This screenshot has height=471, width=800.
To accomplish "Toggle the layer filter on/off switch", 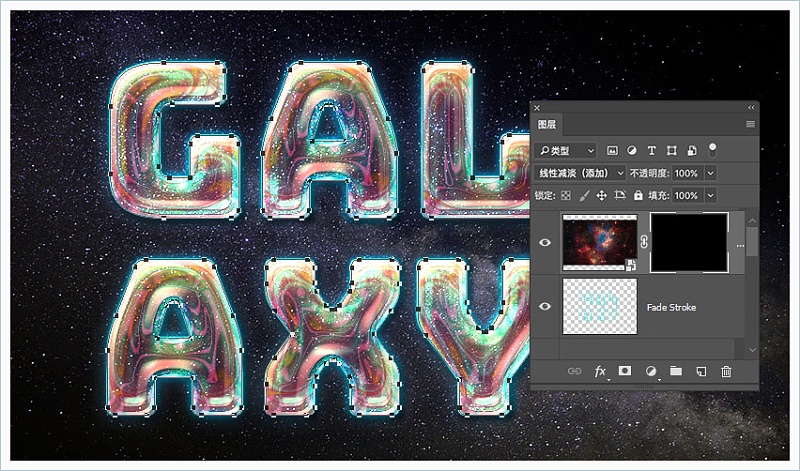I will (x=712, y=150).
